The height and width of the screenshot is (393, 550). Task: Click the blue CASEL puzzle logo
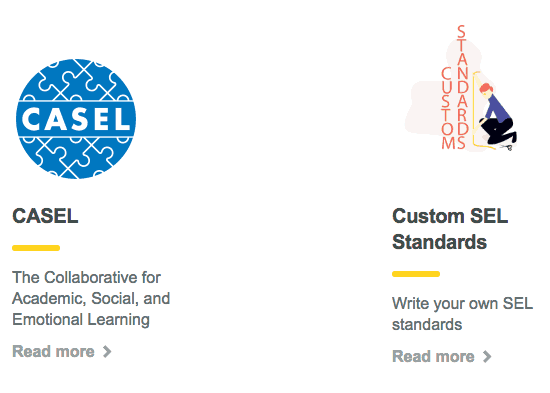tap(76, 119)
